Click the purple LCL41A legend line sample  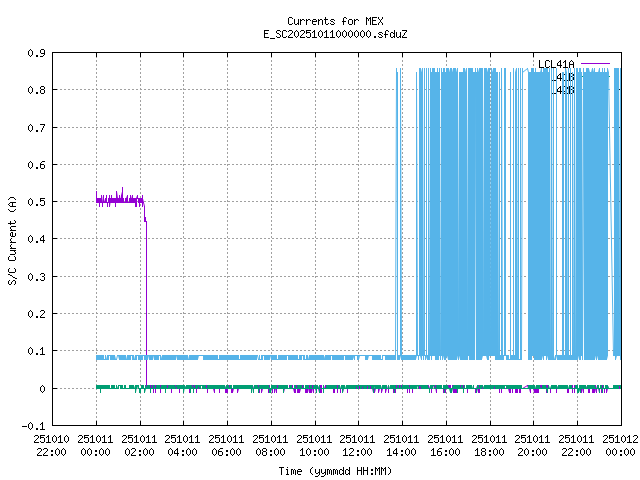[x=594, y=64]
